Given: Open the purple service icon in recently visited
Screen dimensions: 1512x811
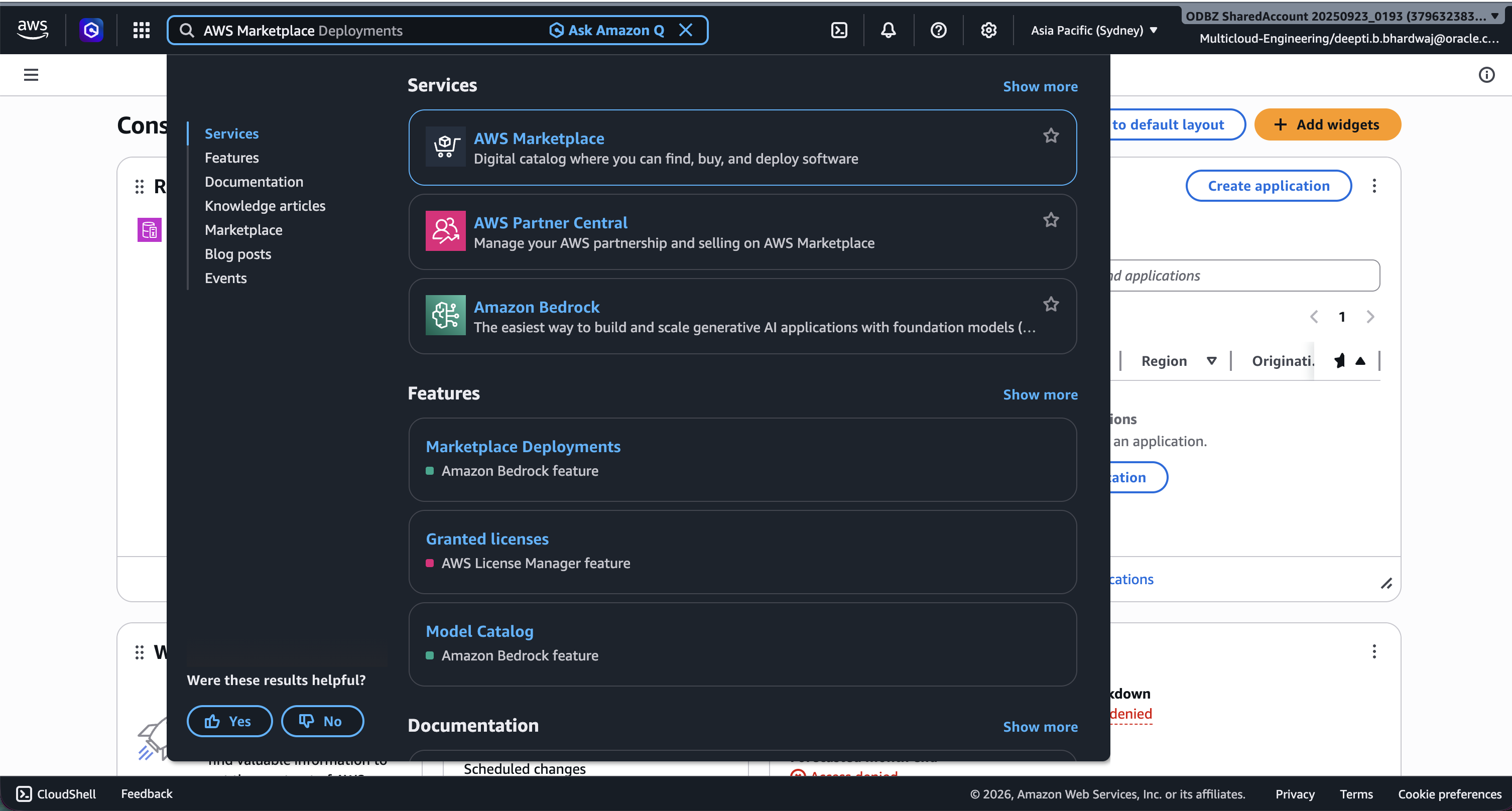Looking at the screenshot, I should [149, 229].
